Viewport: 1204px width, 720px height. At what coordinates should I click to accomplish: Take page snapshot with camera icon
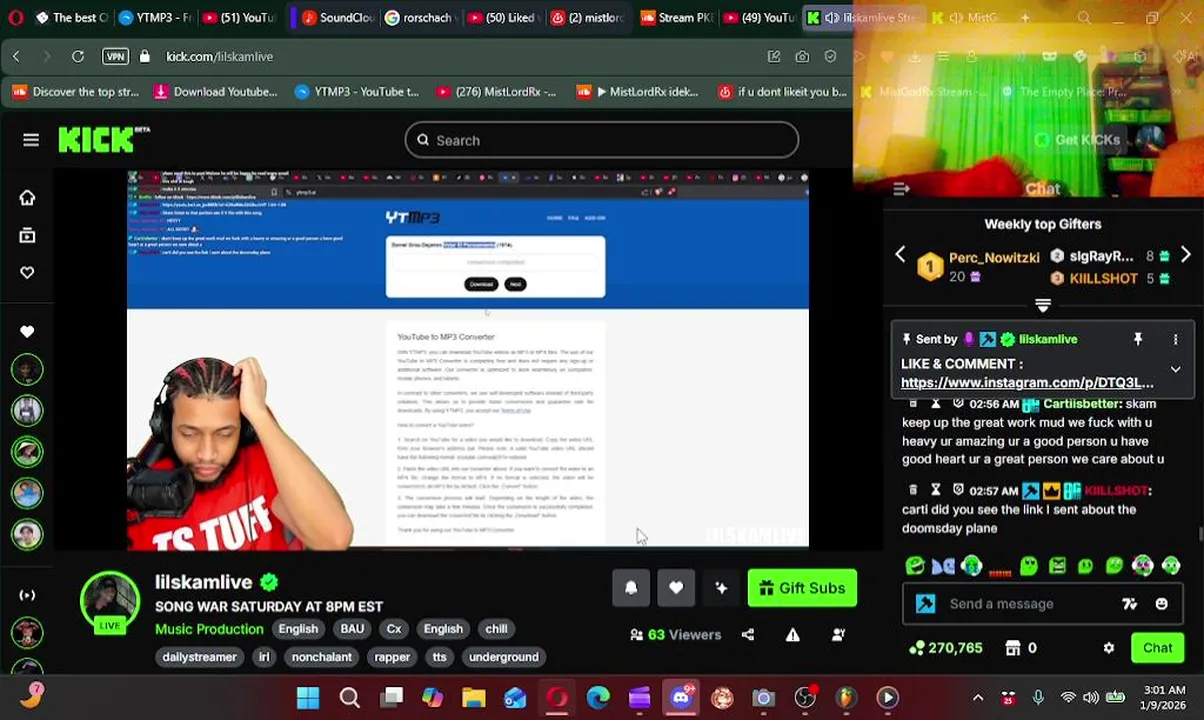802,57
